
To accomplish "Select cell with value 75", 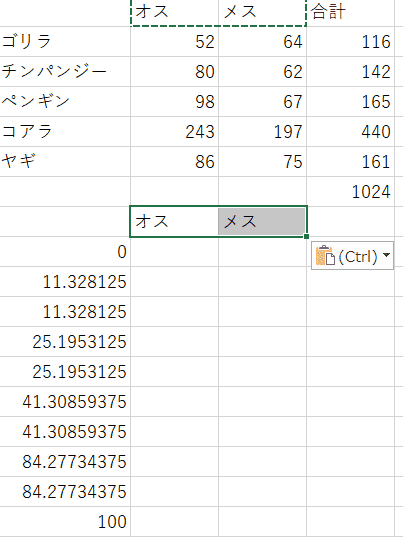I will click(x=262, y=162).
